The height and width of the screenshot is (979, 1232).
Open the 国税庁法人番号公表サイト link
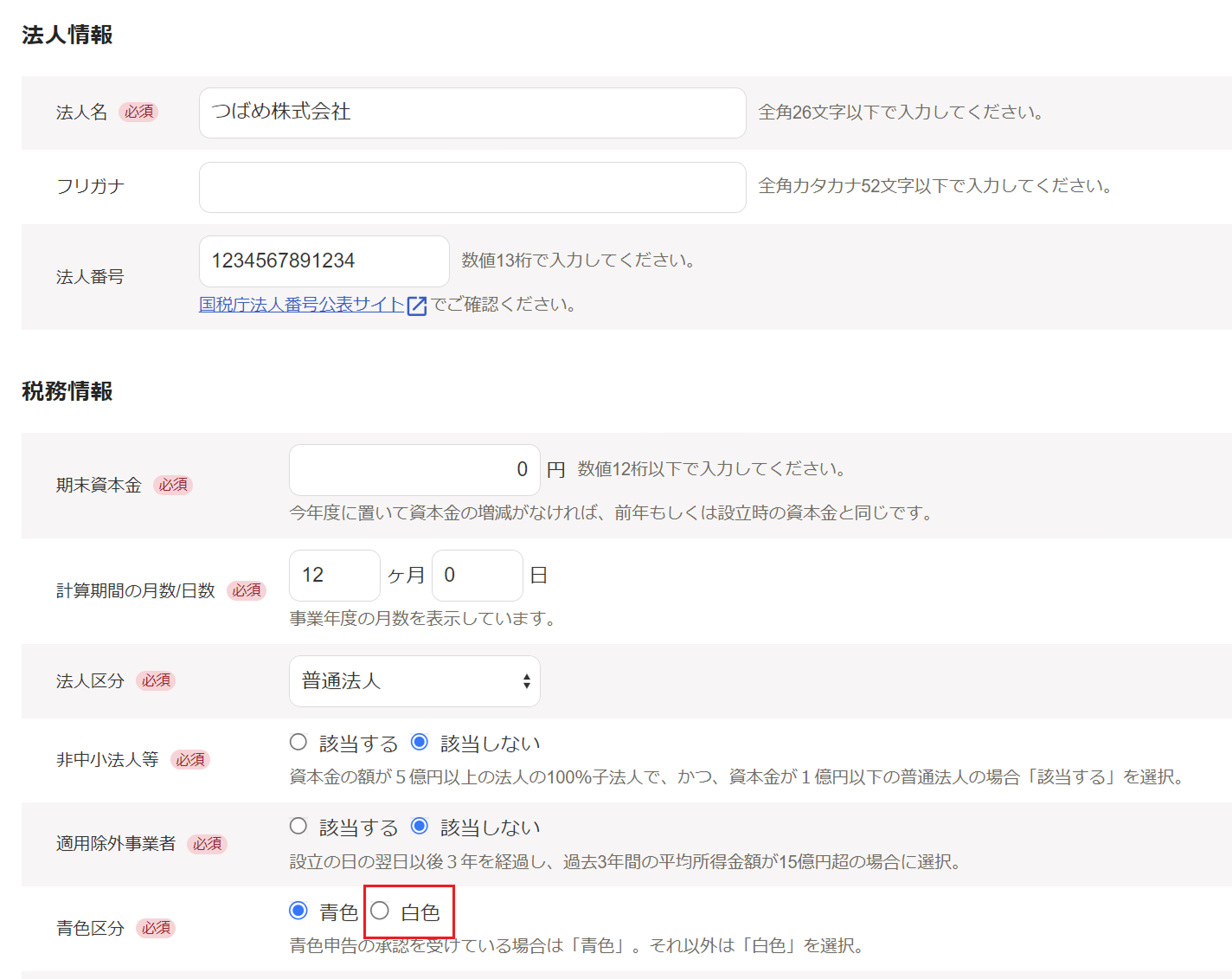[302, 305]
